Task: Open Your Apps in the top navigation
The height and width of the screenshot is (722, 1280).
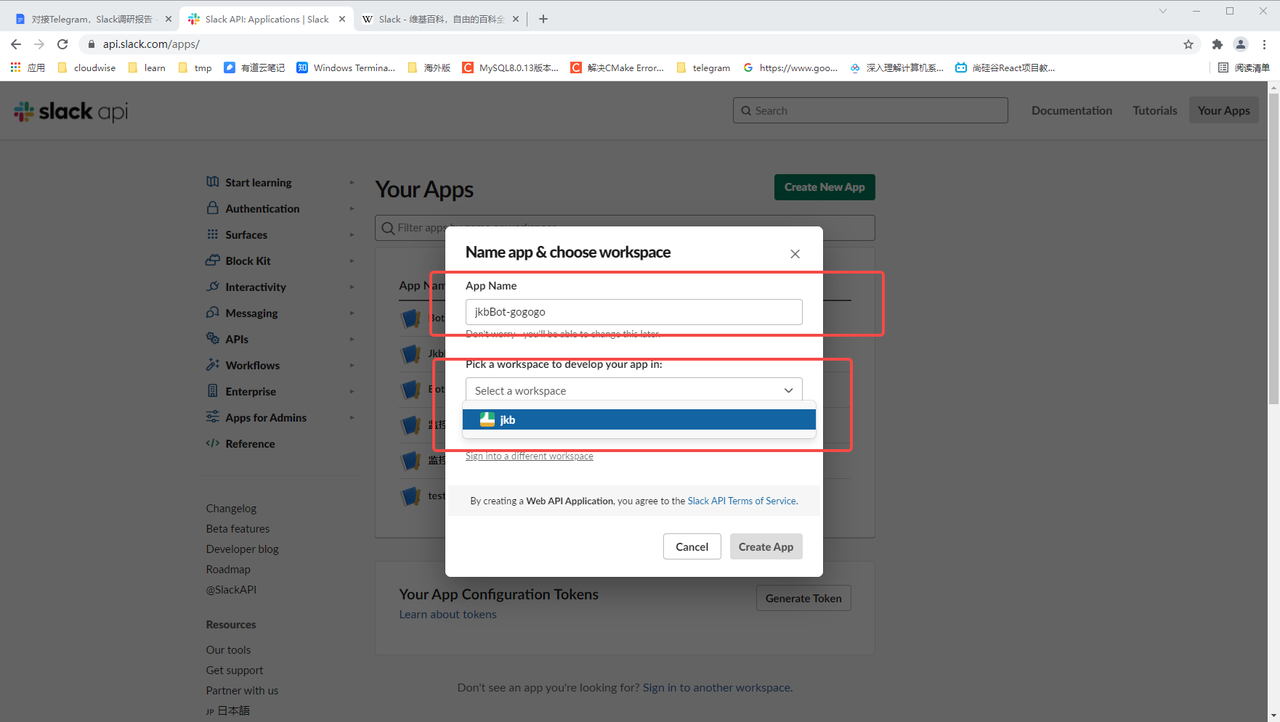Action: point(1224,111)
